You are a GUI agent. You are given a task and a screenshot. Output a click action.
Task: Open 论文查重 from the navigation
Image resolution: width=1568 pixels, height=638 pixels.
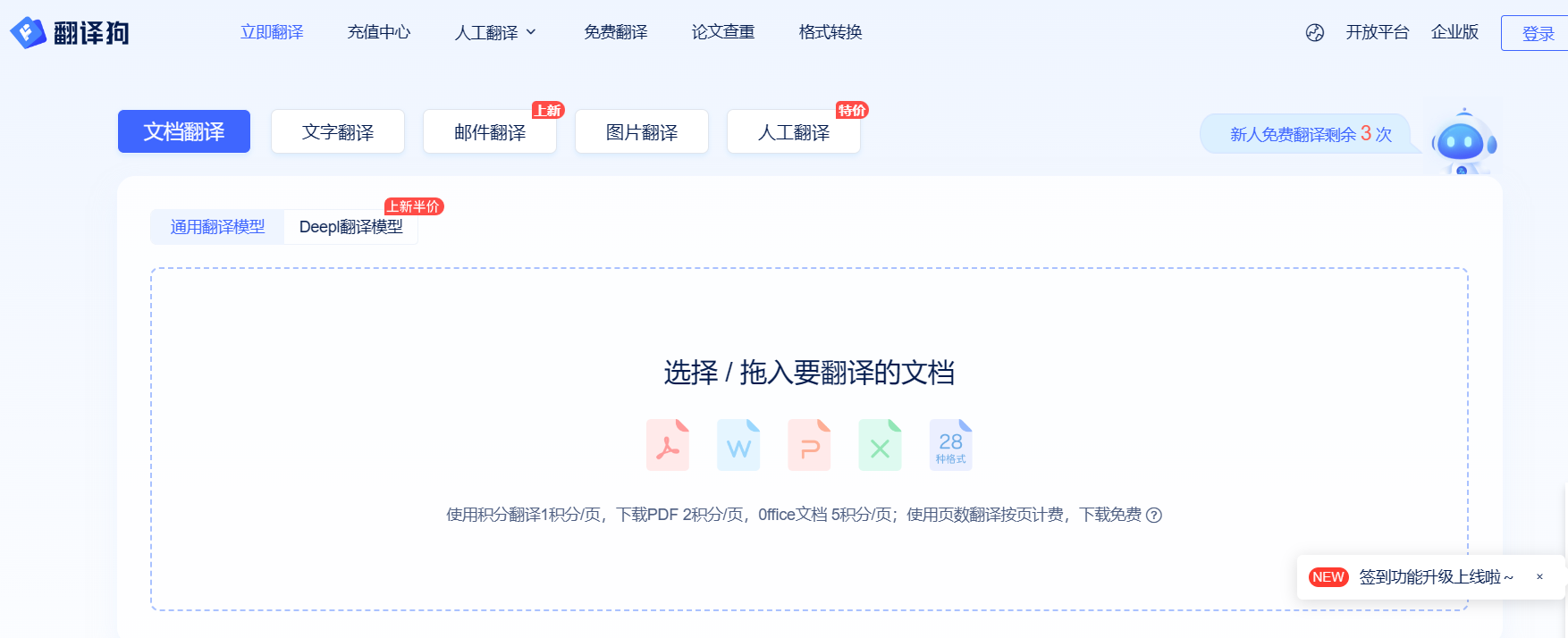[x=723, y=33]
